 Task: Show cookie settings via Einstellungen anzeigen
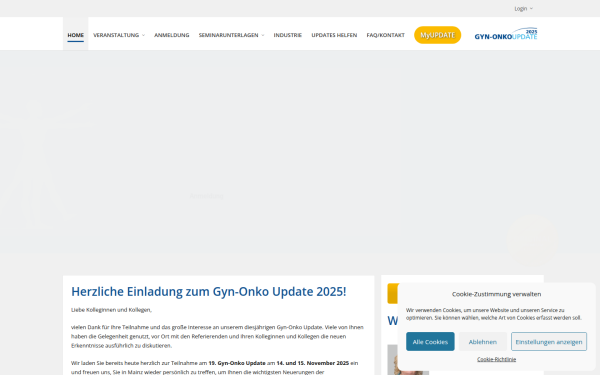coord(549,342)
